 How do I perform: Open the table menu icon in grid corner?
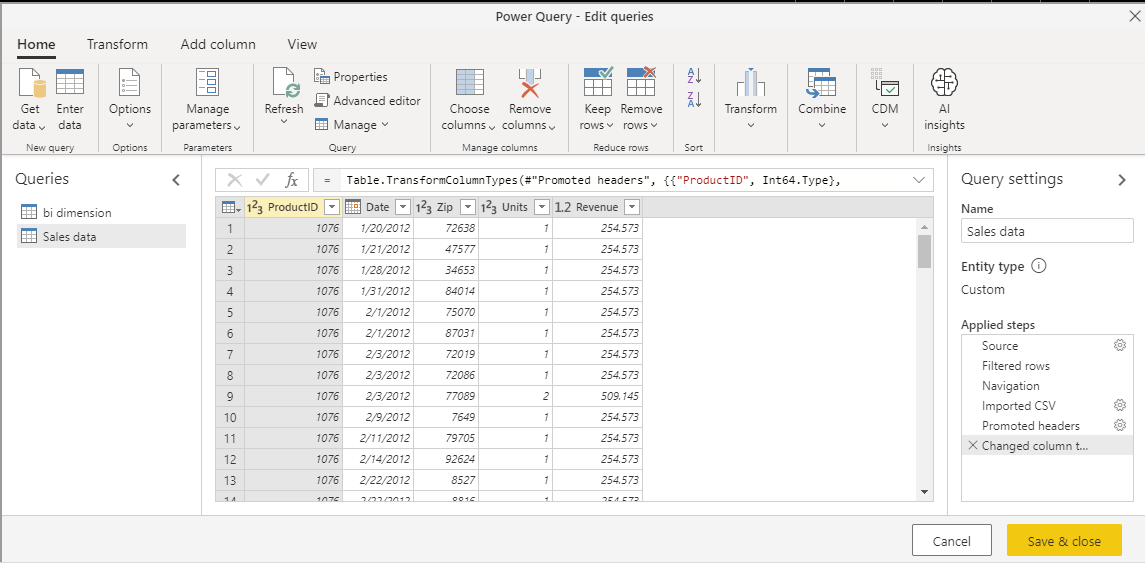231,207
